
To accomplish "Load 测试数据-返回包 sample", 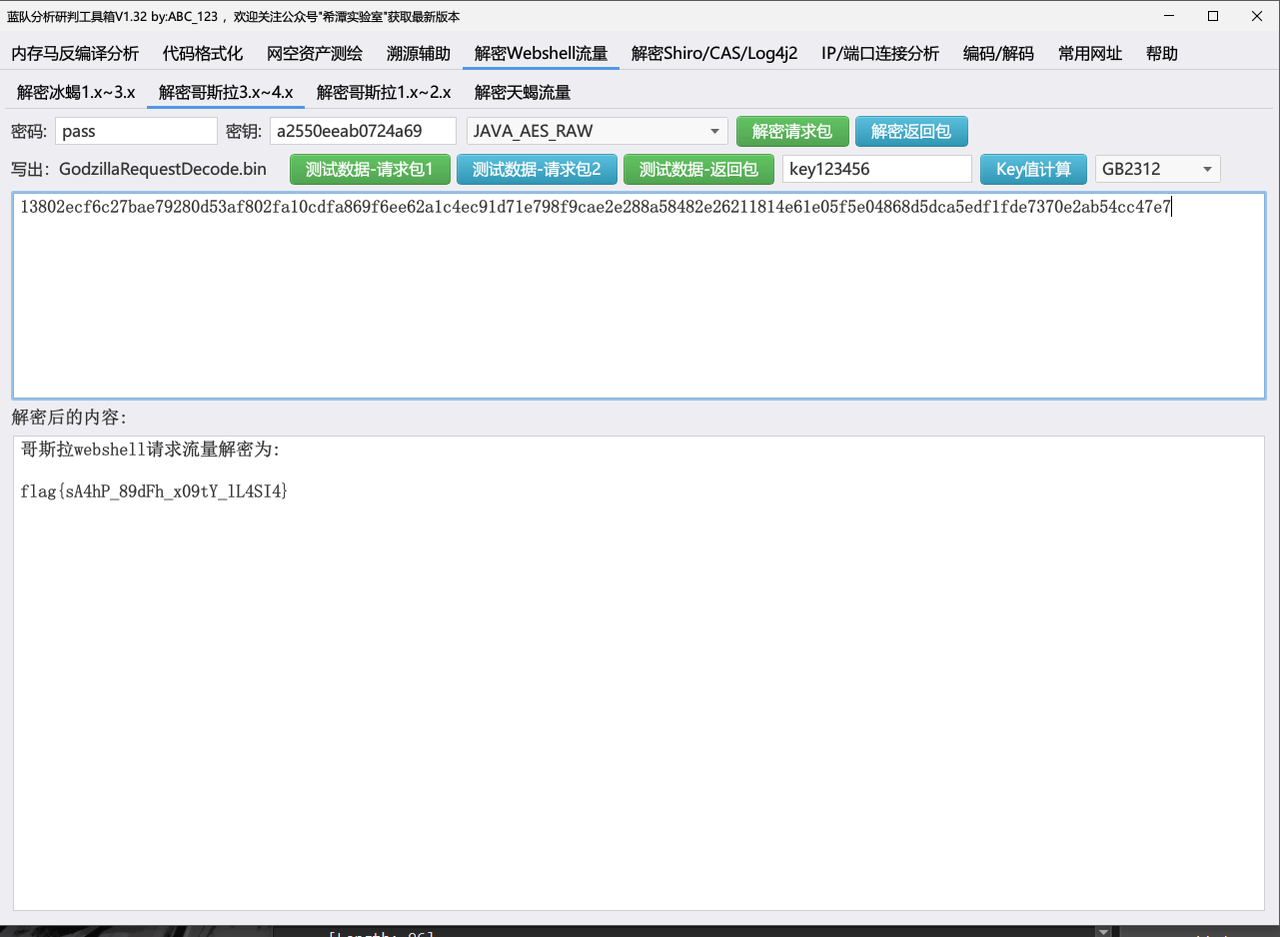I will point(699,169).
